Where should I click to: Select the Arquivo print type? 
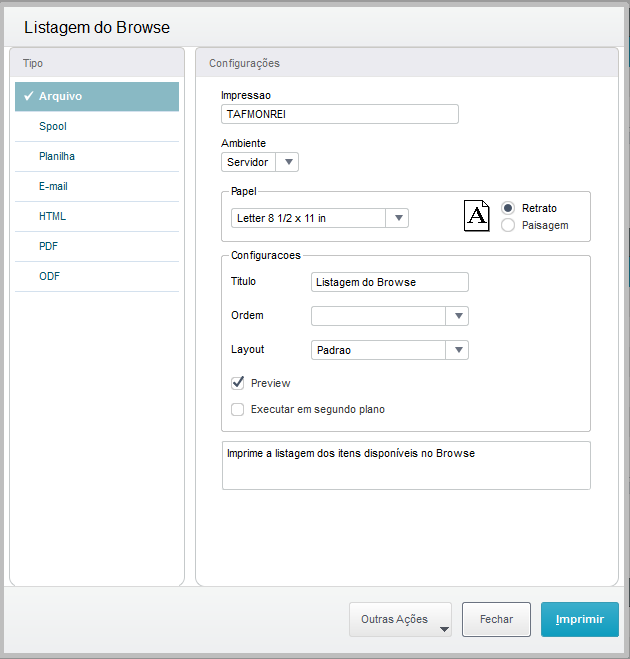point(97,97)
